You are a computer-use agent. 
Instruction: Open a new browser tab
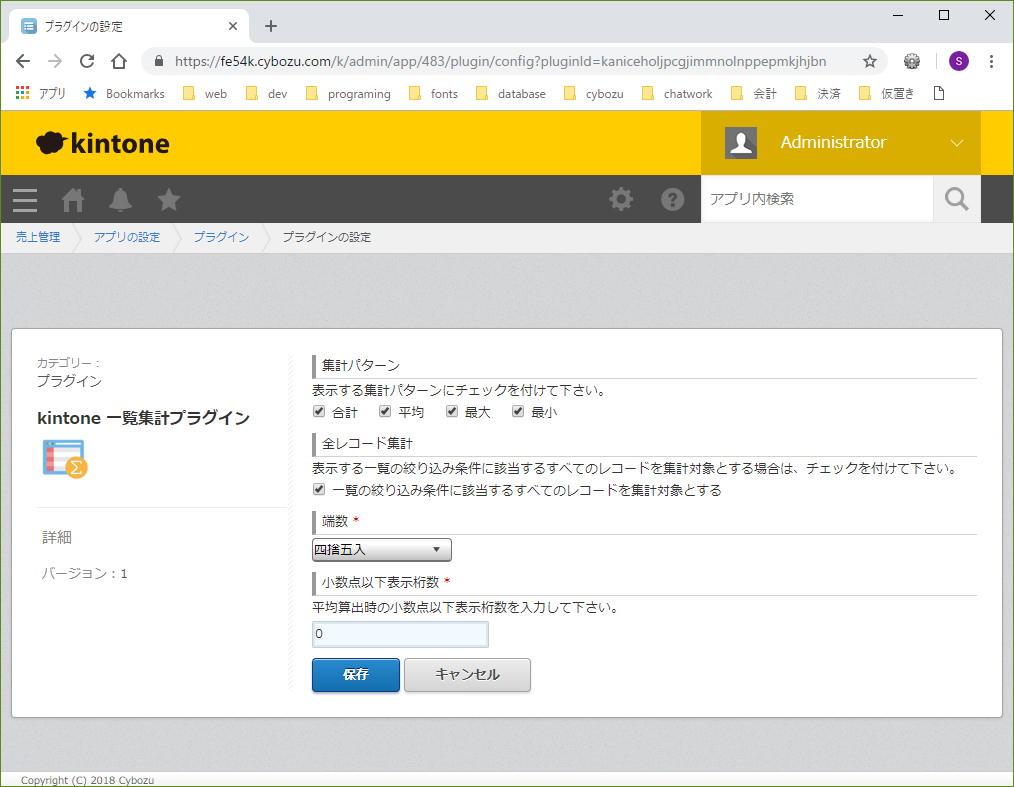271,26
